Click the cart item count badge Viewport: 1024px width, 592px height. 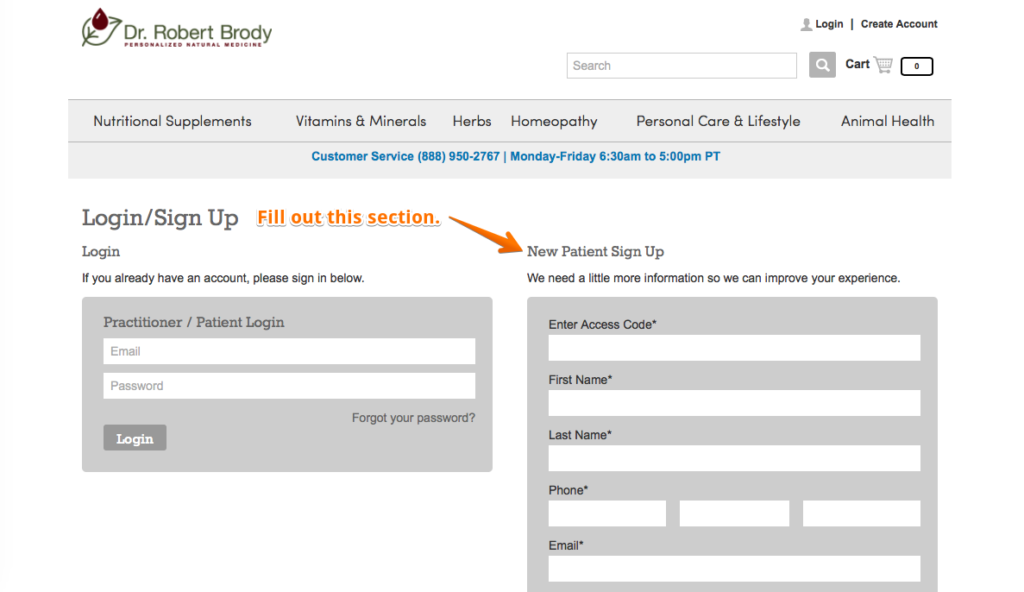tap(916, 66)
